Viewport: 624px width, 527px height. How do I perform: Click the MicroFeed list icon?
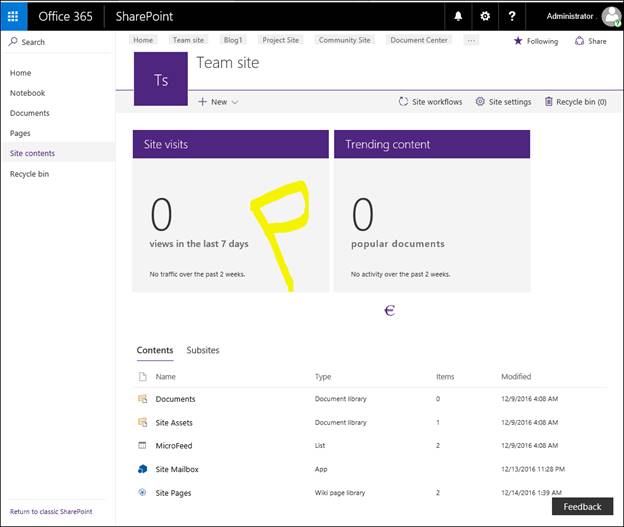[142, 445]
